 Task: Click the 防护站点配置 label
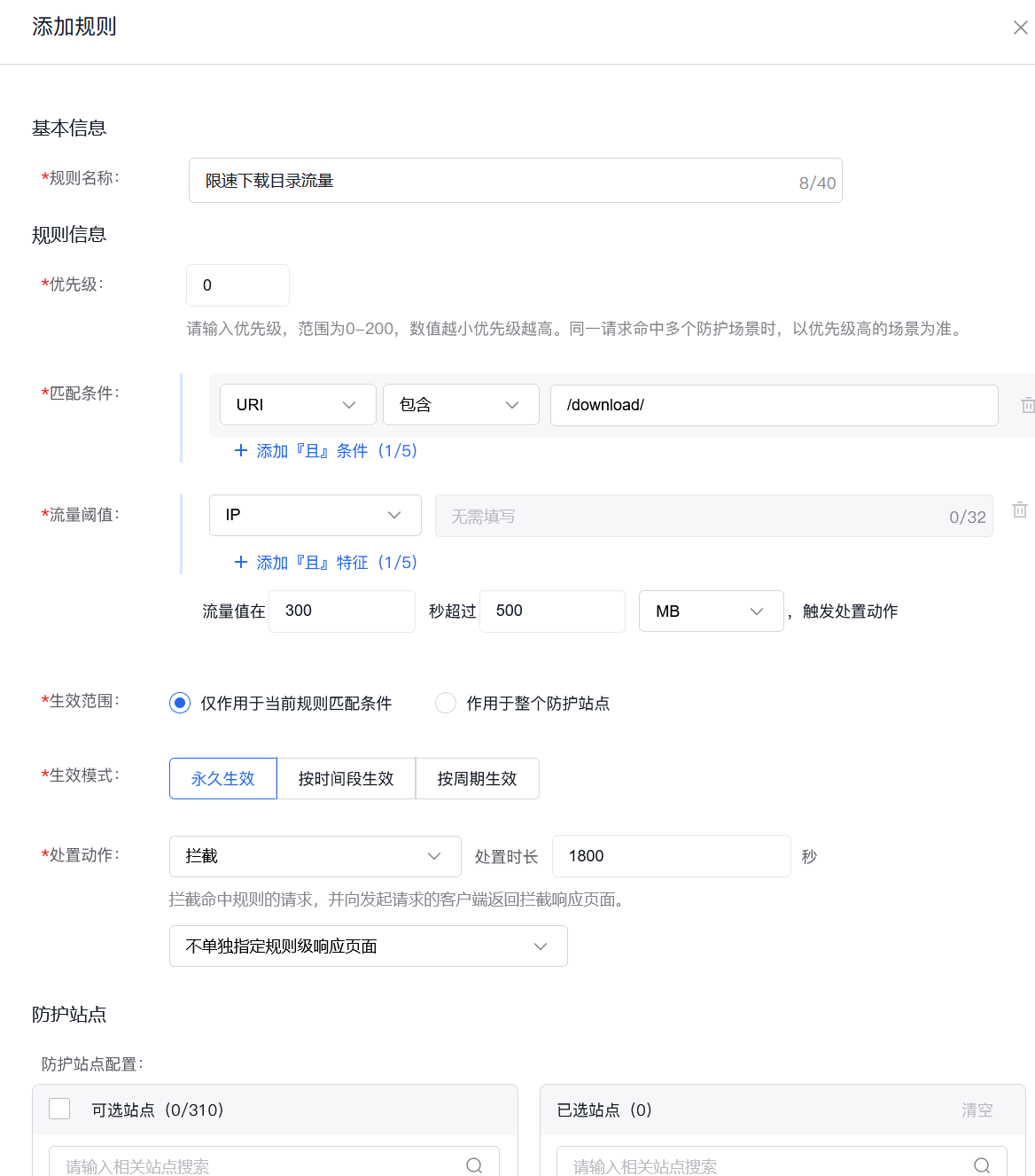(x=92, y=1063)
